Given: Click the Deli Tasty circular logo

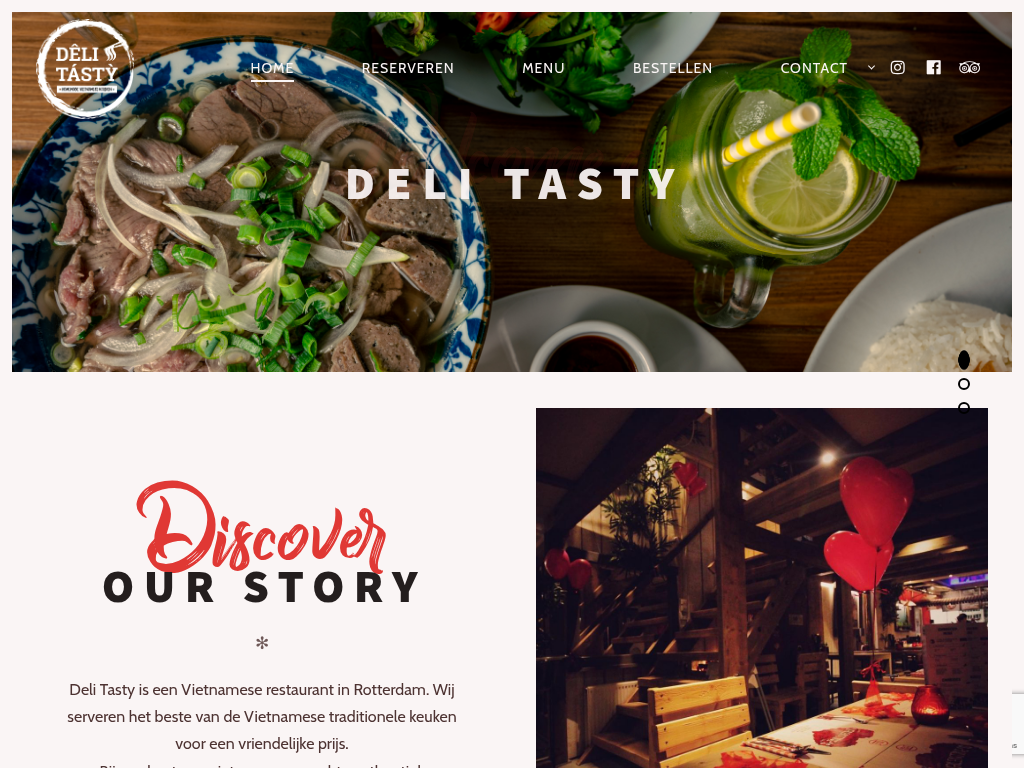Looking at the screenshot, I should pos(85,69).
